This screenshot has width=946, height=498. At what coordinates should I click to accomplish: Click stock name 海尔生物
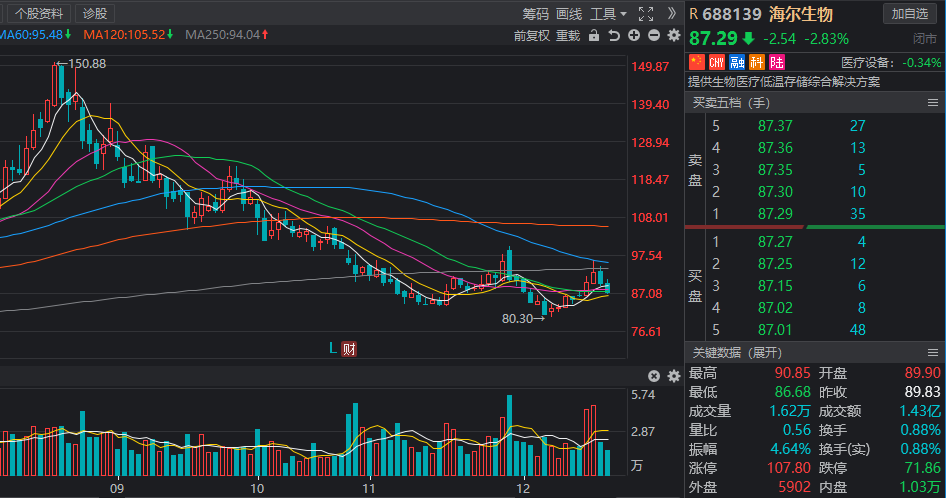801,14
